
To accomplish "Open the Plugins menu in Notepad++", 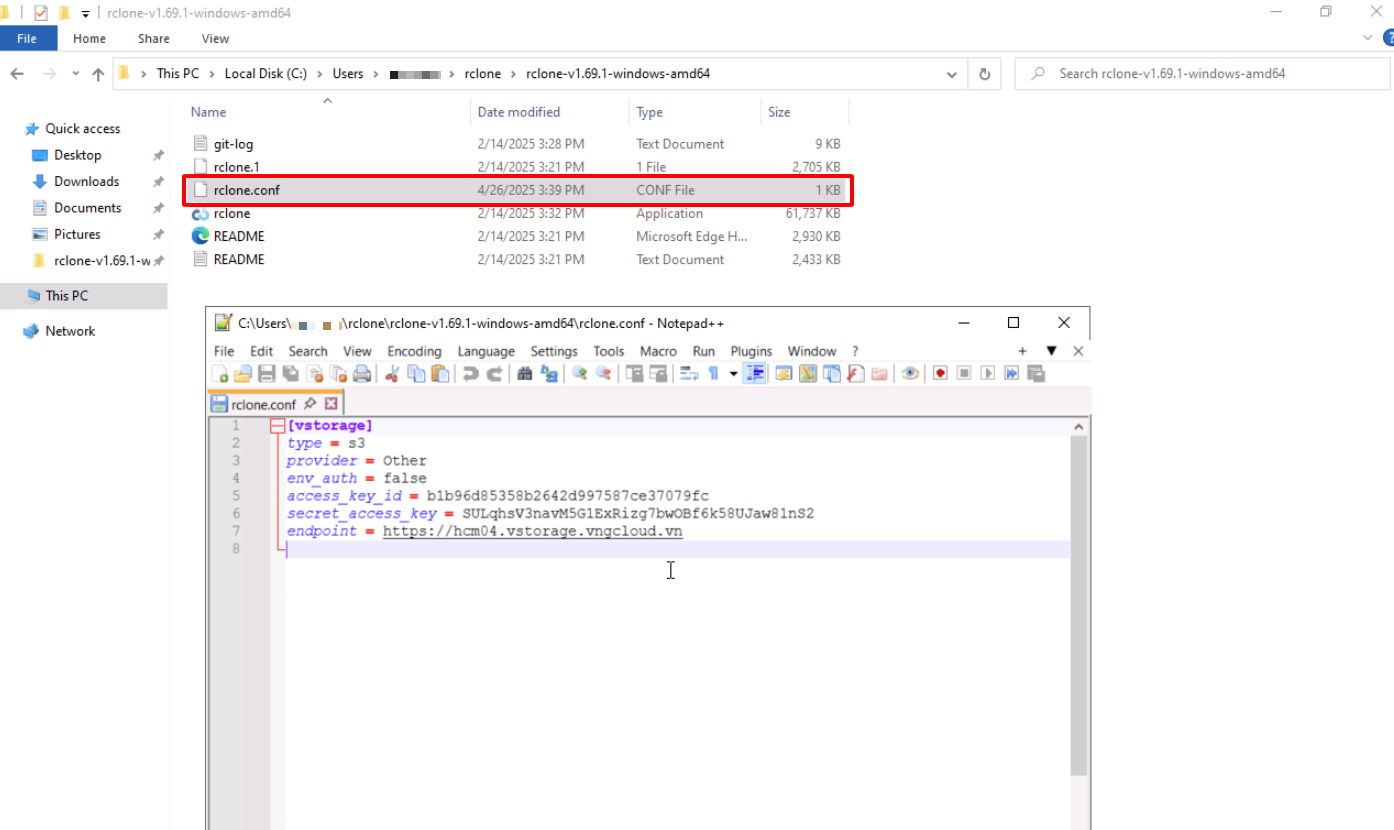I will (751, 351).
